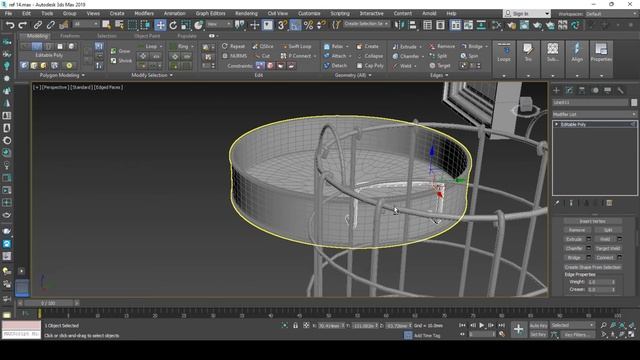Open the Create tab plus icon
The width and height of the screenshot is (640, 360).
point(556,90)
